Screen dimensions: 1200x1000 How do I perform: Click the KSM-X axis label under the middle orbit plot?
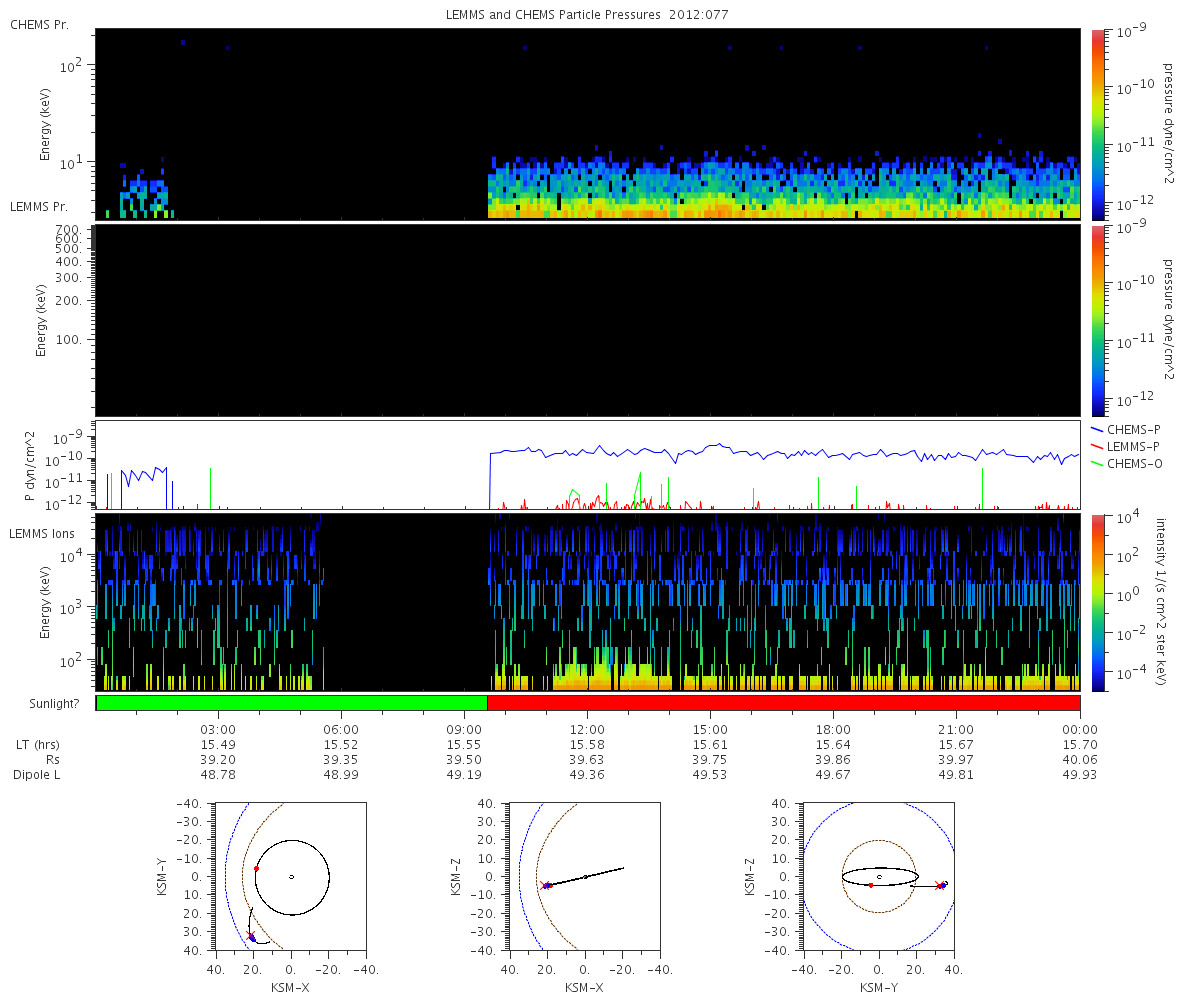[585, 987]
